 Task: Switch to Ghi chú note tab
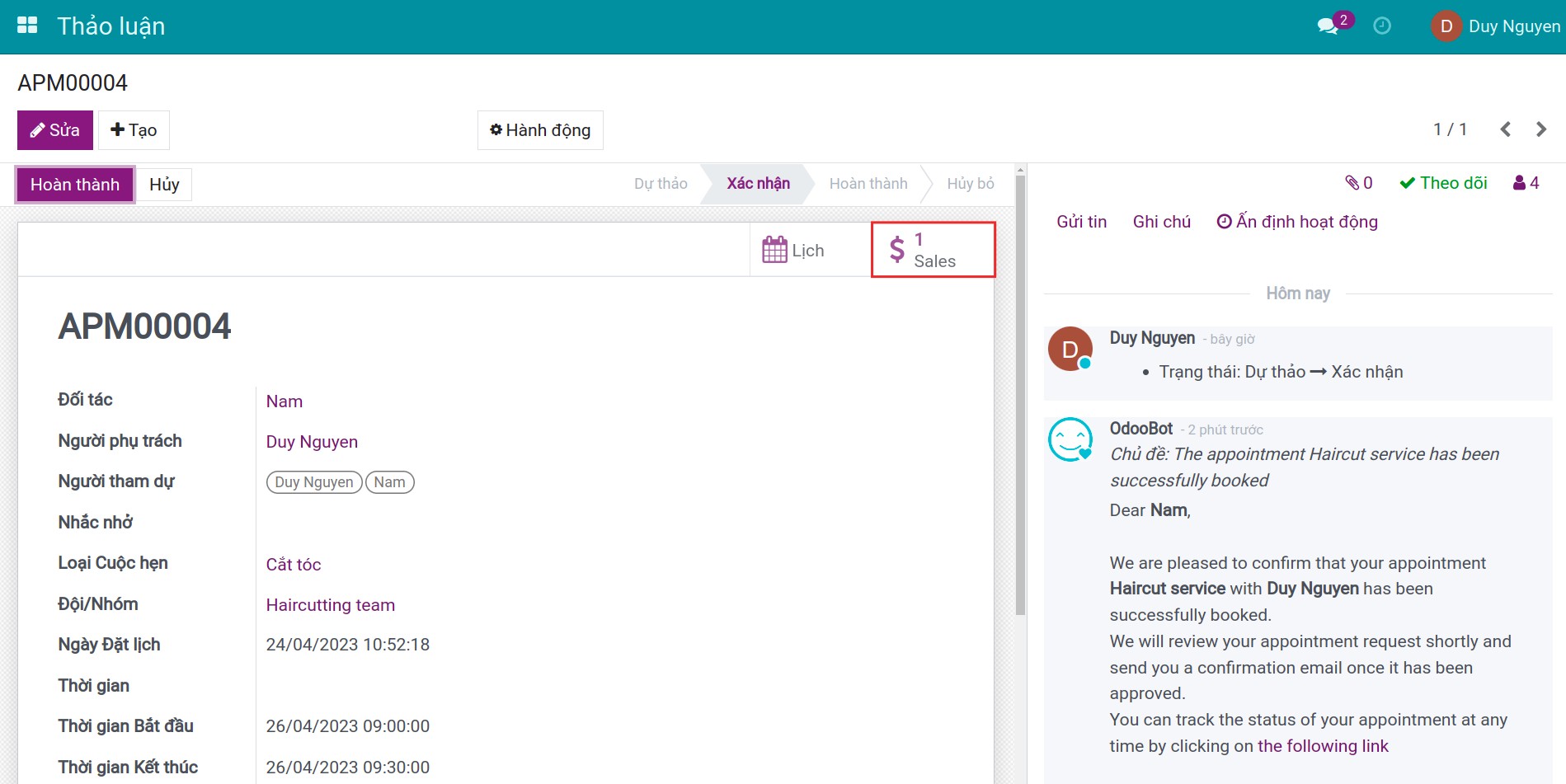click(x=1161, y=222)
